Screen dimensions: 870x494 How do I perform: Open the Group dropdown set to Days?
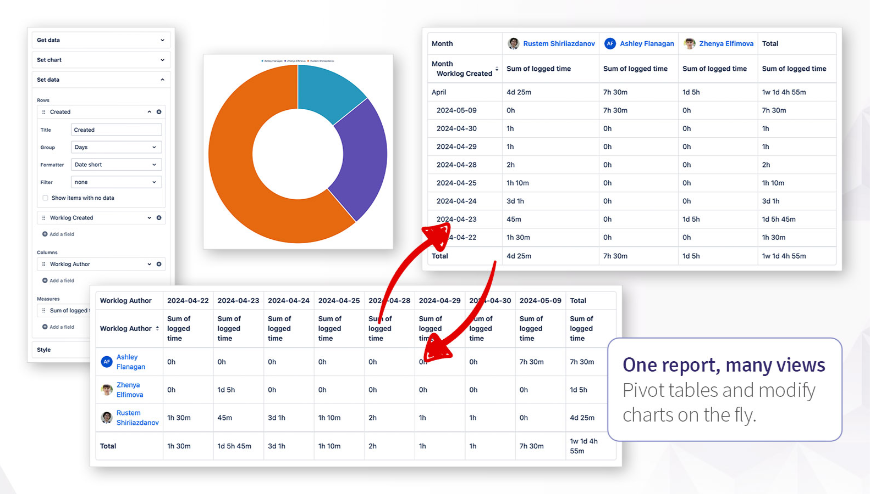pos(117,147)
